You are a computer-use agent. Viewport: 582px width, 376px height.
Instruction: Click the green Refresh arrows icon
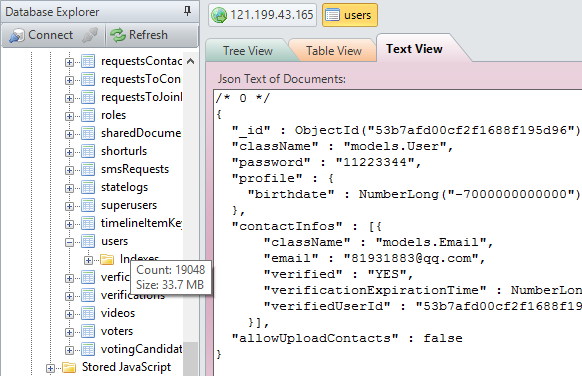[118, 35]
